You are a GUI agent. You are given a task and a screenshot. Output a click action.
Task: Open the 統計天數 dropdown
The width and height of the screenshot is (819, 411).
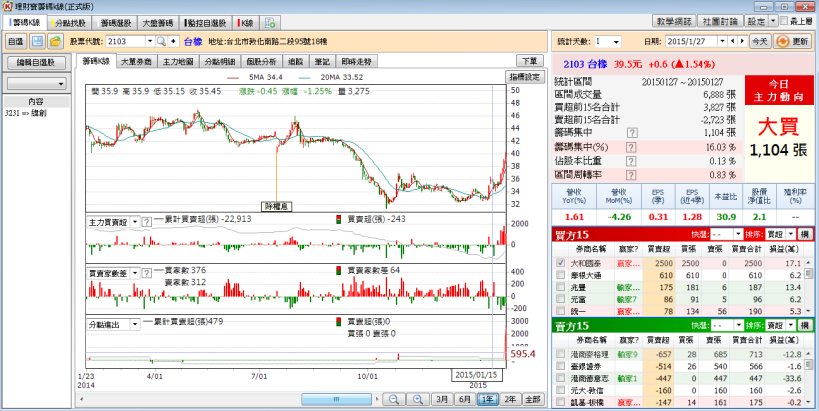point(616,41)
